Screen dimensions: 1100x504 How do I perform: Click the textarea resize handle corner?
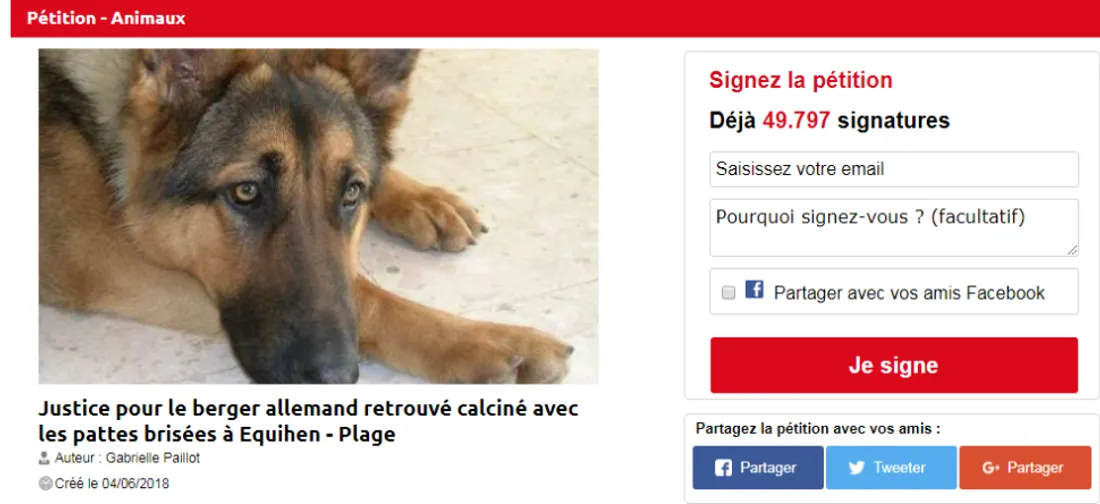click(x=1073, y=251)
